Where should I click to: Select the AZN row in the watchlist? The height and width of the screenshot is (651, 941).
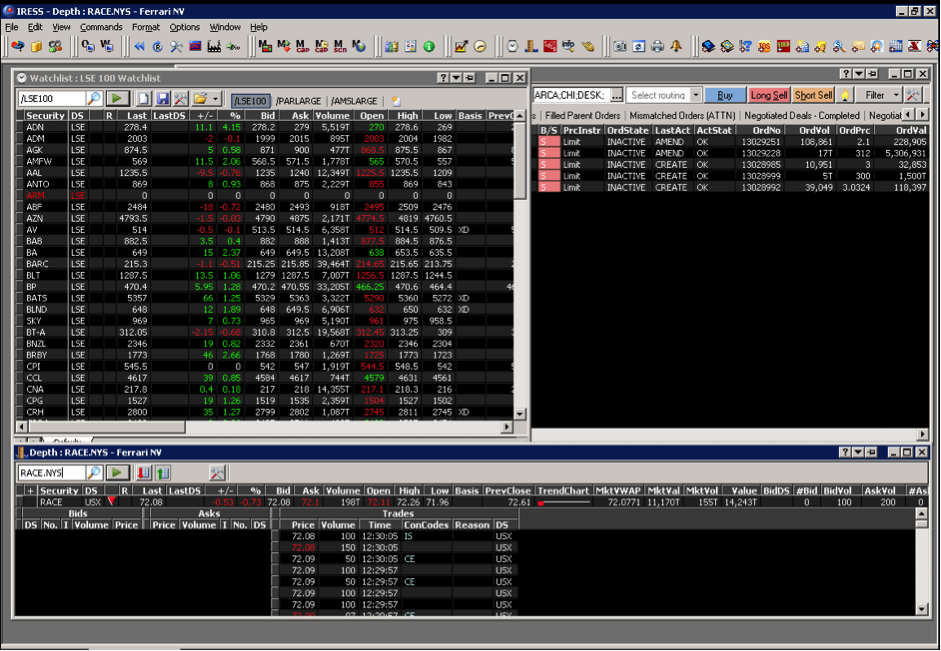click(265, 218)
